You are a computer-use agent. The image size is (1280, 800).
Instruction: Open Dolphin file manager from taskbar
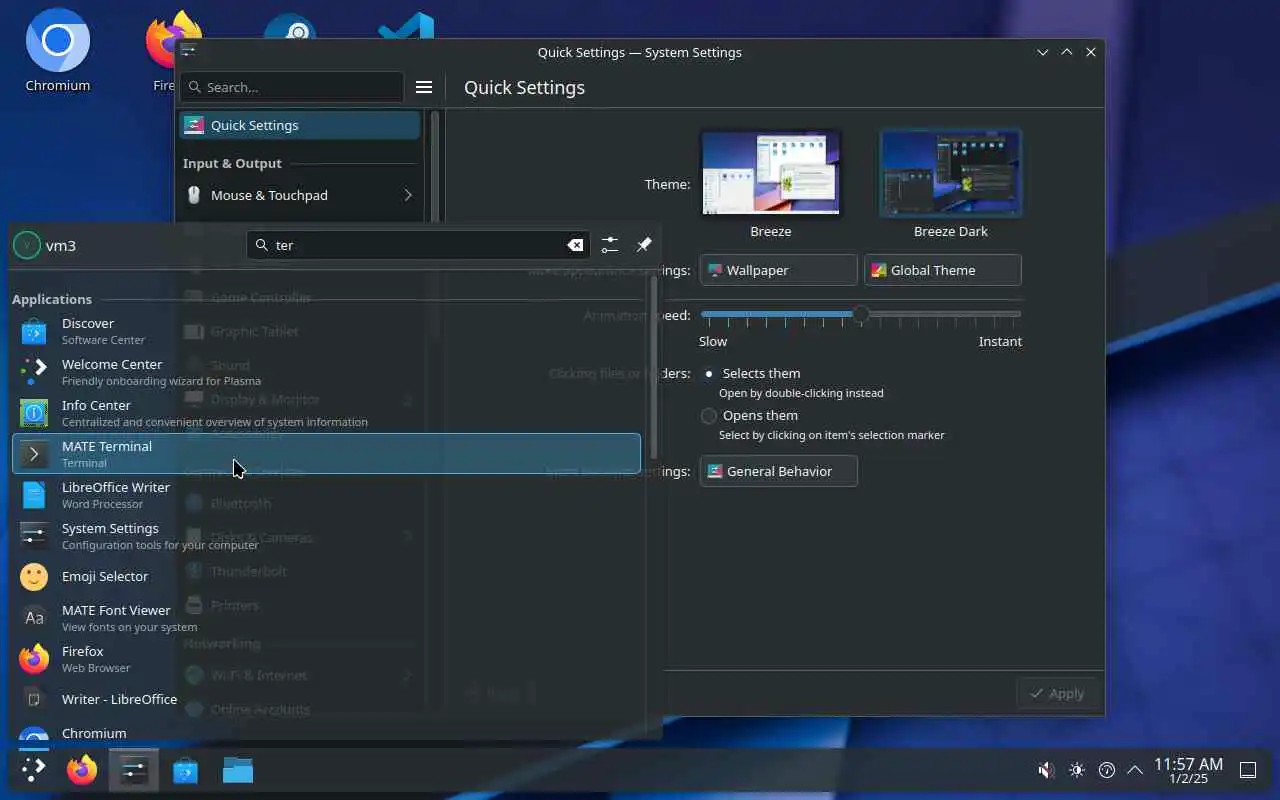(237, 770)
